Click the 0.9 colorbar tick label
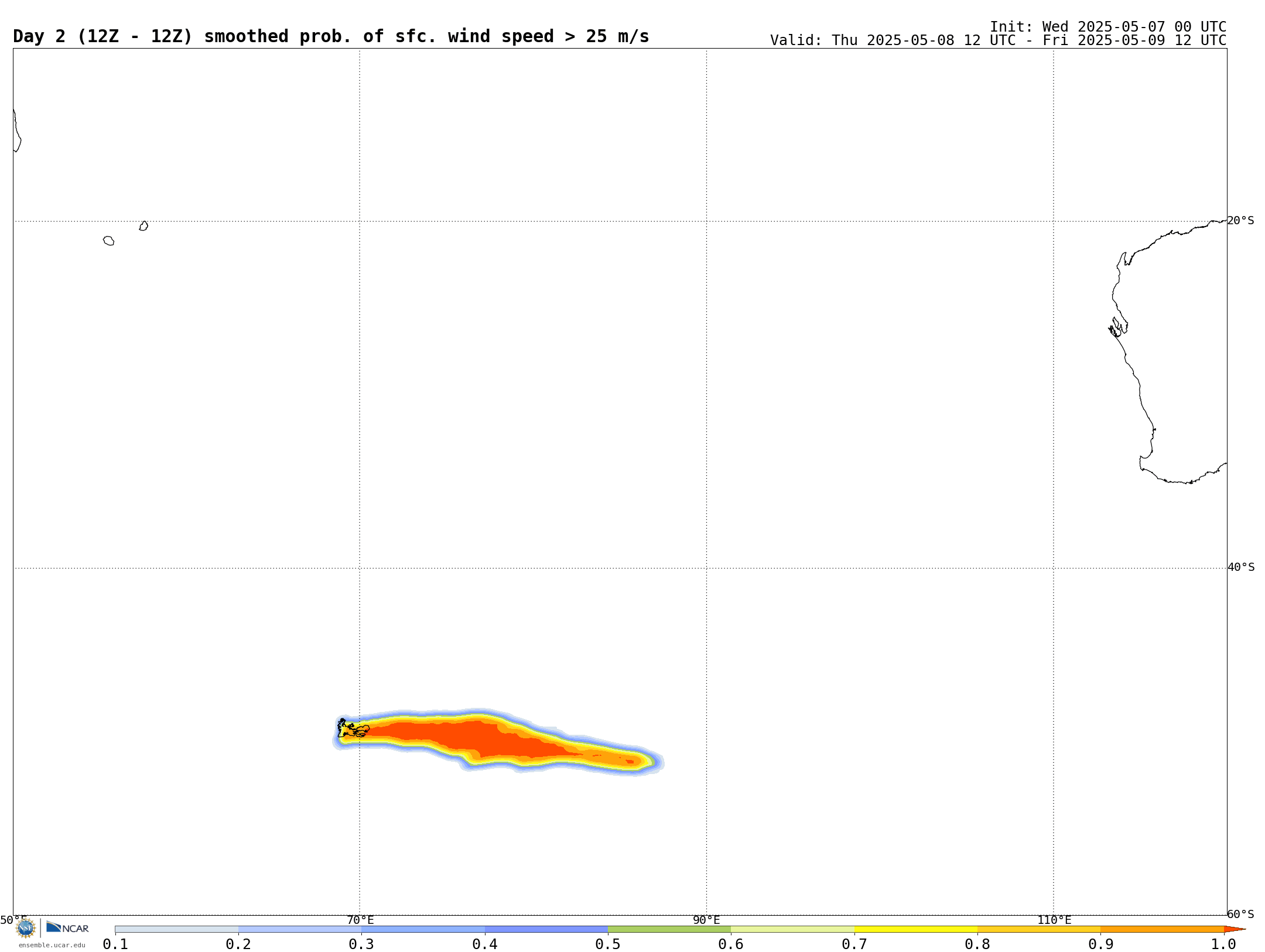 (x=1100, y=944)
